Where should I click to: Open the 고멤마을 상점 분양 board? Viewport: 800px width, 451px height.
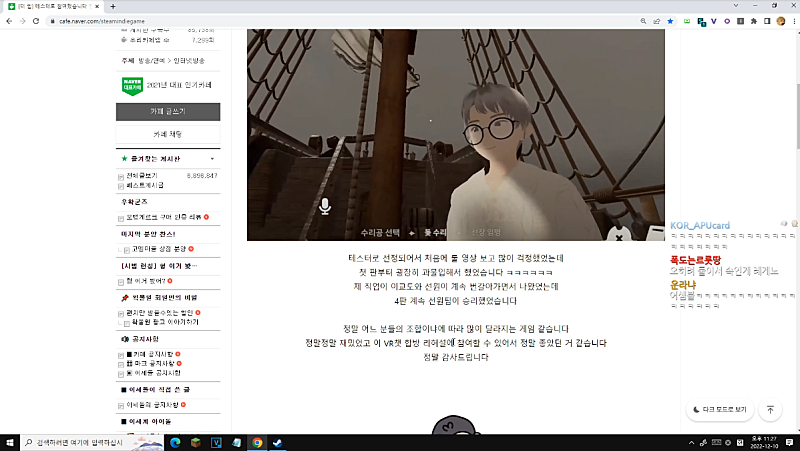point(159,249)
